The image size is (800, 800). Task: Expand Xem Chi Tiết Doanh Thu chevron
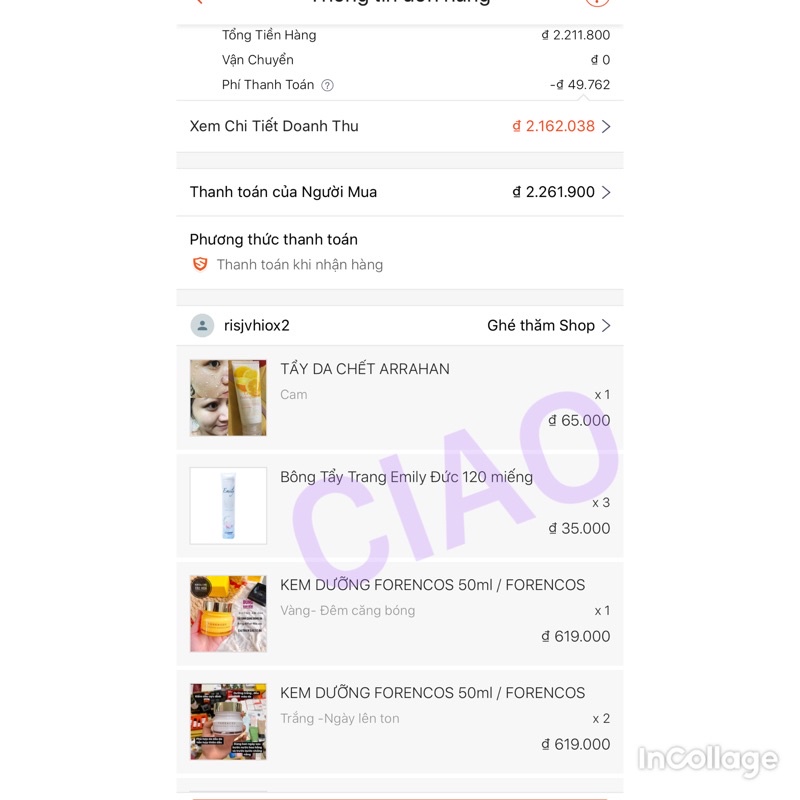pos(606,127)
